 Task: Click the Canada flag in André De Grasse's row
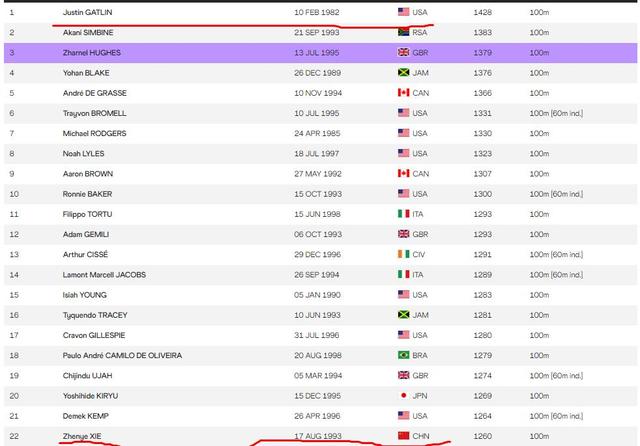point(404,93)
